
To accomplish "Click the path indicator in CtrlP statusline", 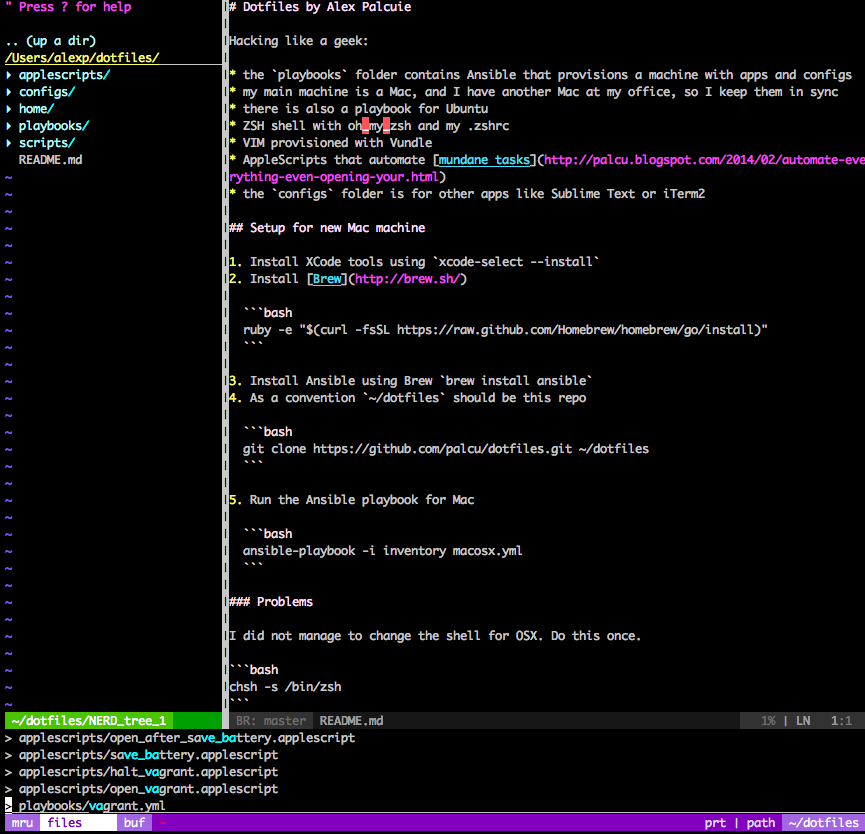I will (761, 823).
